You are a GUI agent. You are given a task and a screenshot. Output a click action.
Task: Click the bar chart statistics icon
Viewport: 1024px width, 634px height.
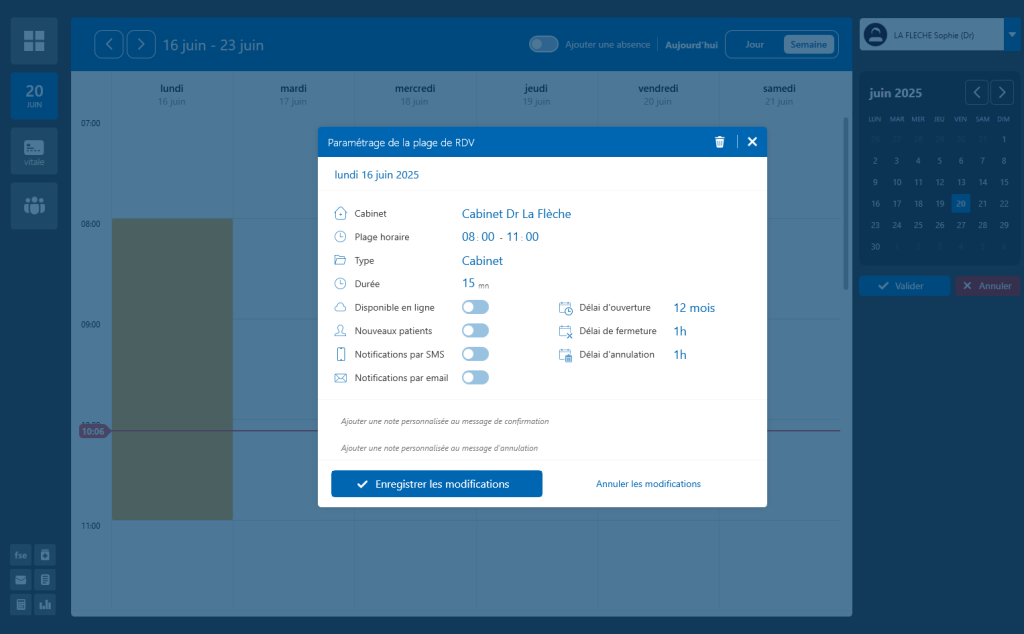[45, 604]
